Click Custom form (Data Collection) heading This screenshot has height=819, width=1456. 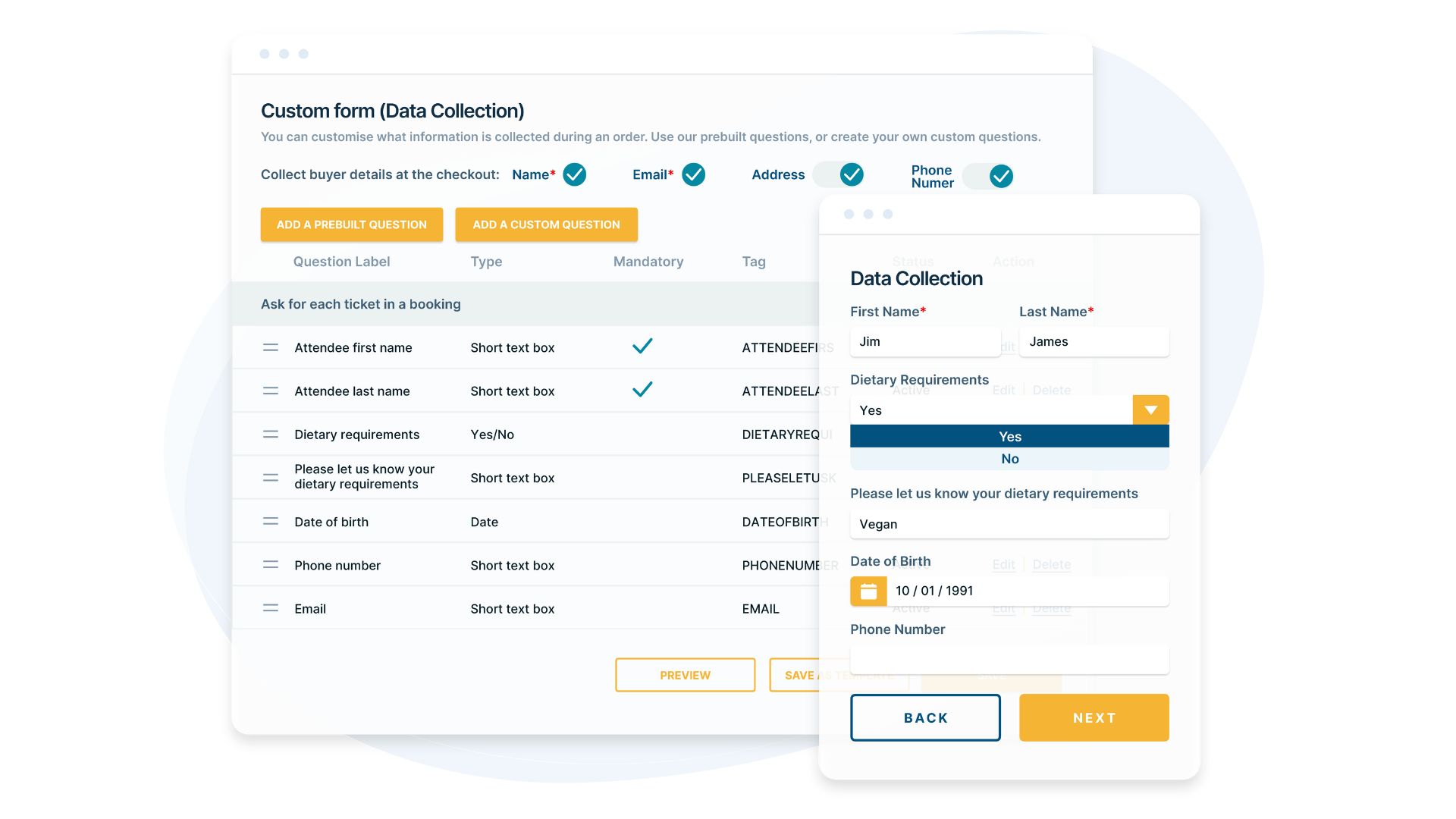(x=392, y=111)
